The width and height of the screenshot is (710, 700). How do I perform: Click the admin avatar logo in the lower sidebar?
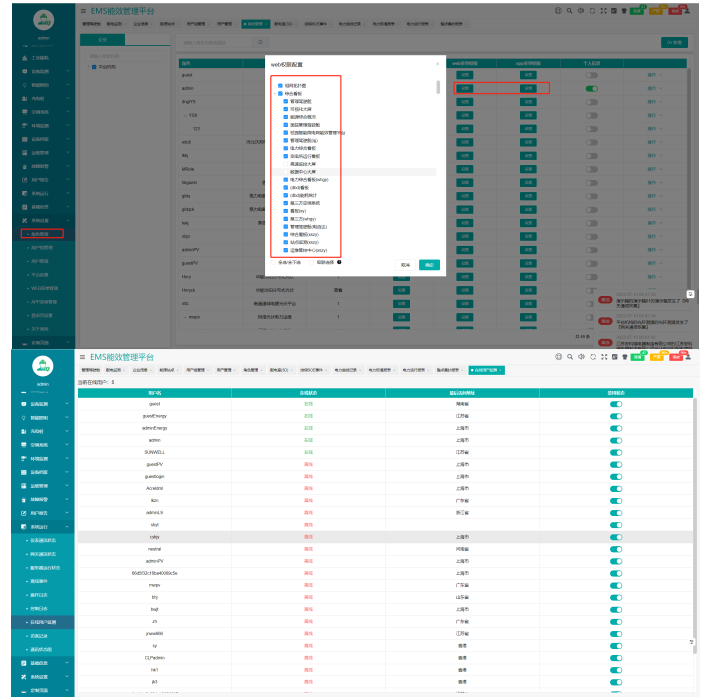(x=43, y=367)
